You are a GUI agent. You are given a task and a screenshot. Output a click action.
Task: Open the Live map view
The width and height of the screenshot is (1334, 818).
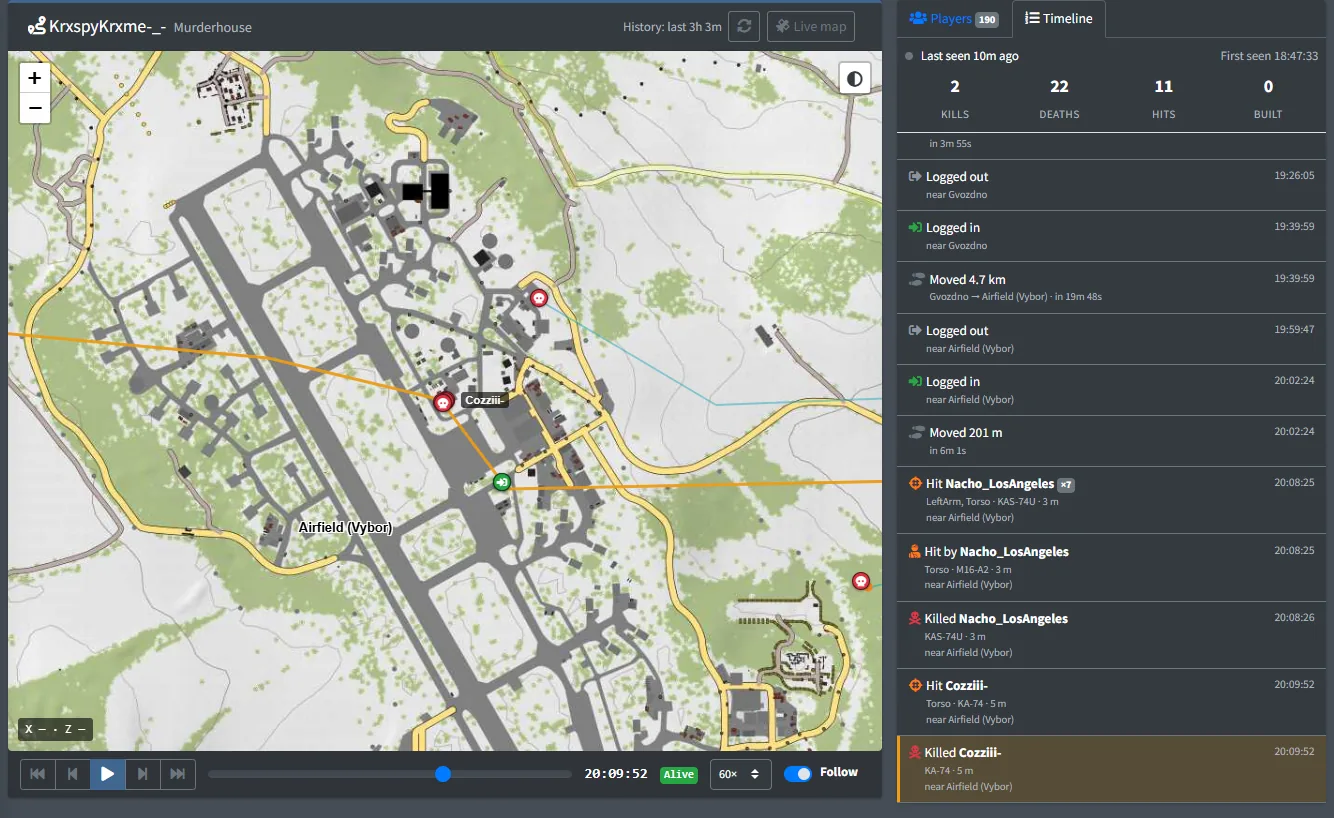tap(811, 27)
